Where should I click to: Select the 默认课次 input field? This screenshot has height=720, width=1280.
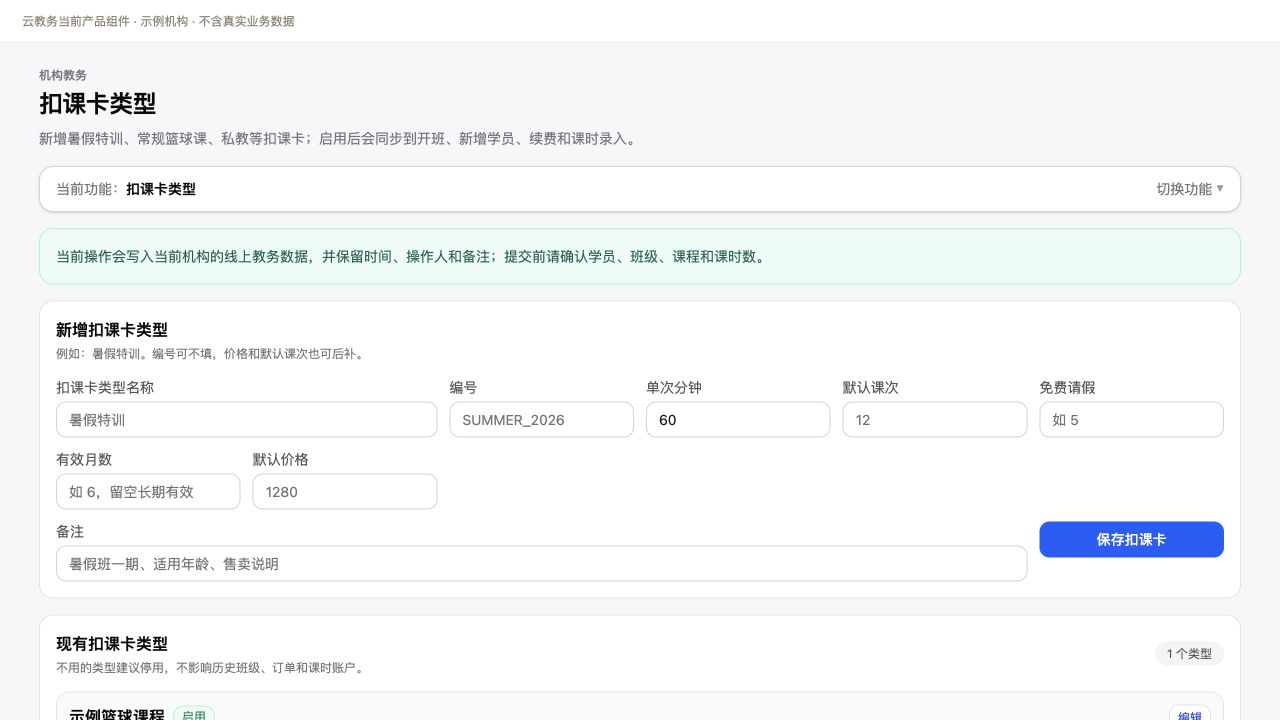point(935,420)
